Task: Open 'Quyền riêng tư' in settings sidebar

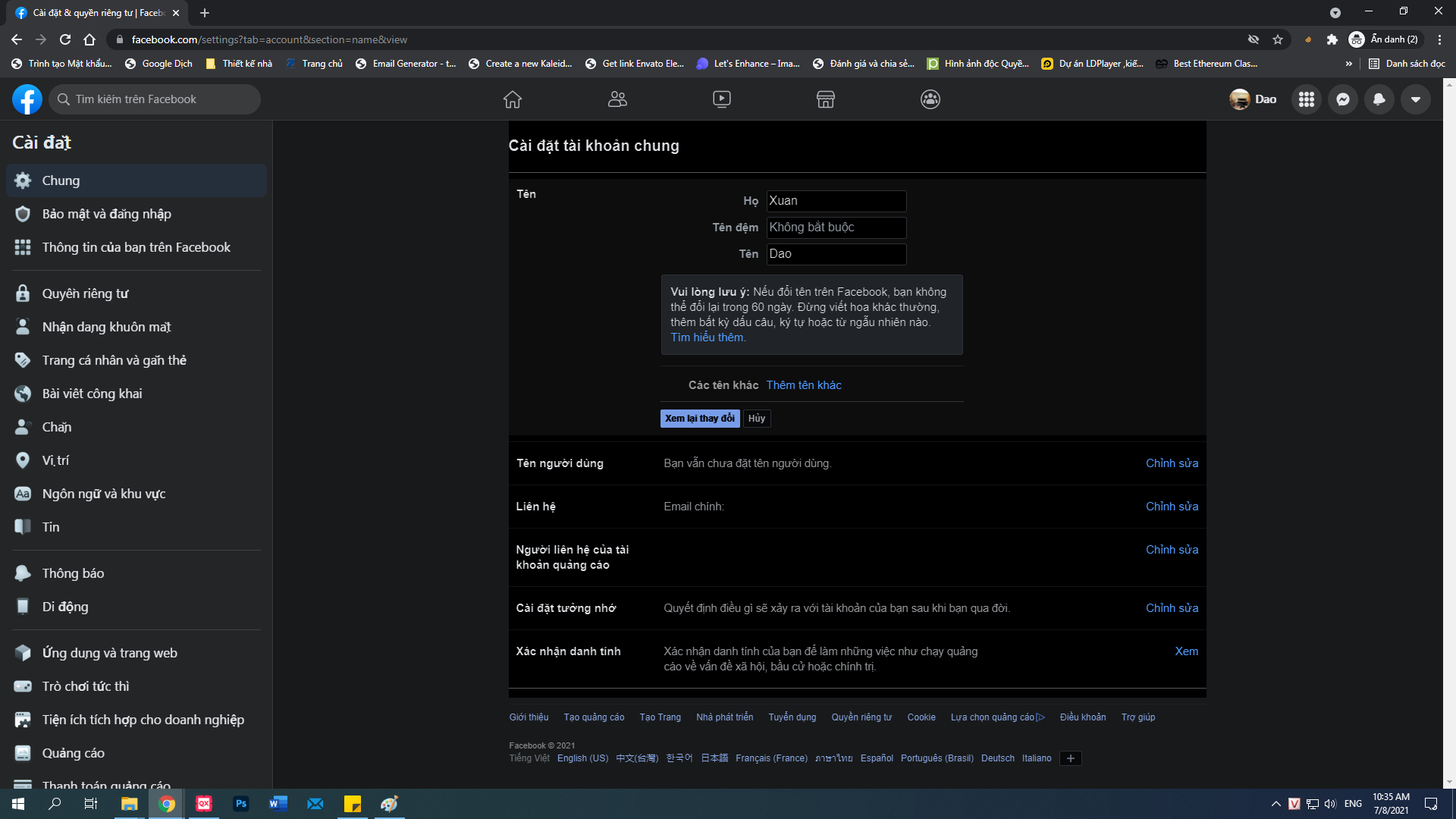Action: pos(85,293)
